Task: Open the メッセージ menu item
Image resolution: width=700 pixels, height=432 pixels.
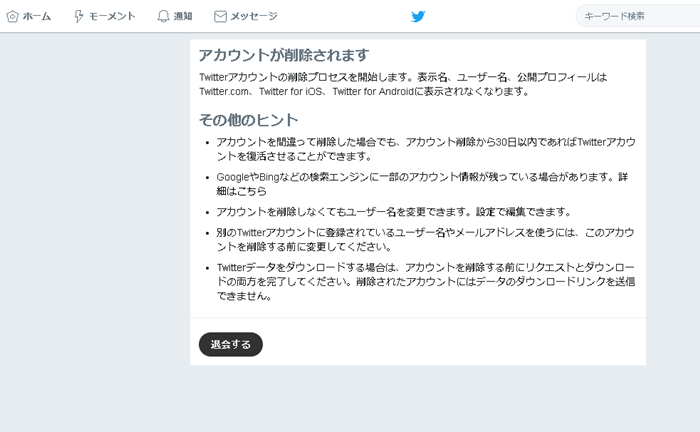Action: [x=246, y=17]
